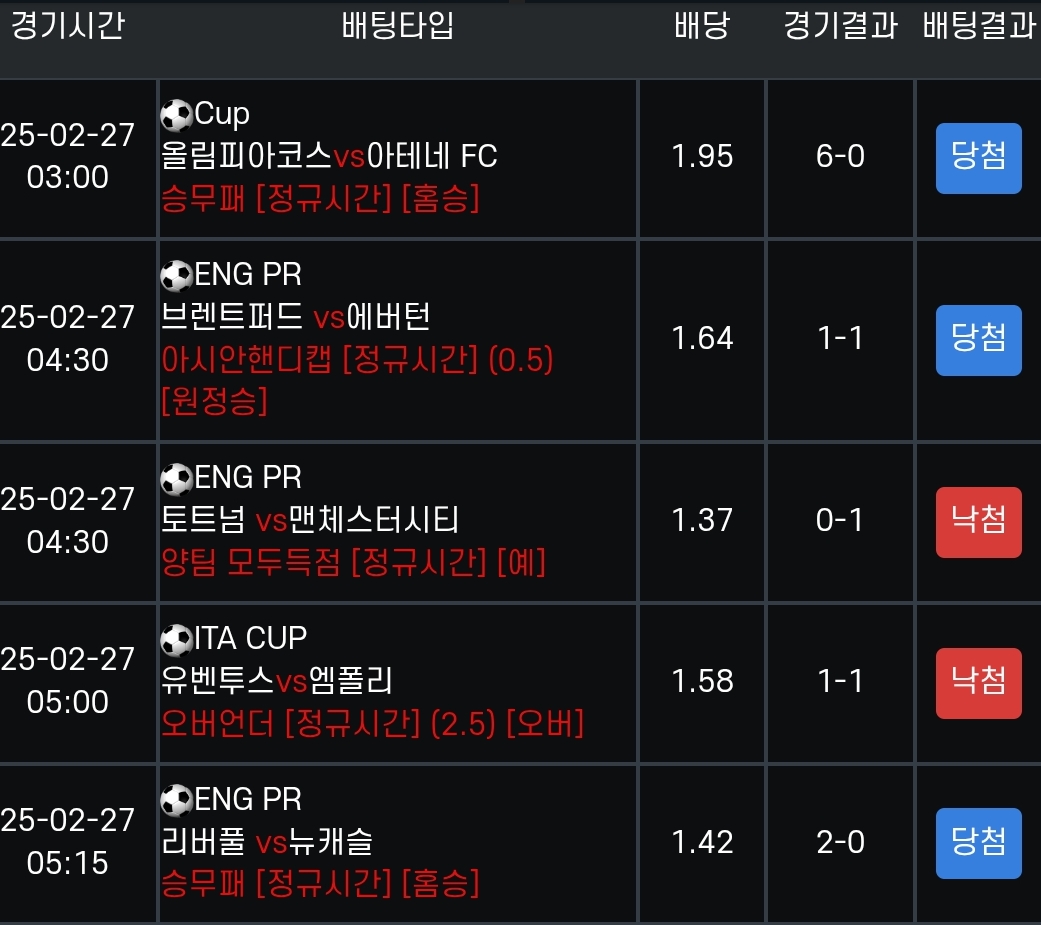The height and width of the screenshot is (925, 1041).
Task: Click the 당첨 badge for 올림피아코스 match
Action: (x=978, y=158)
